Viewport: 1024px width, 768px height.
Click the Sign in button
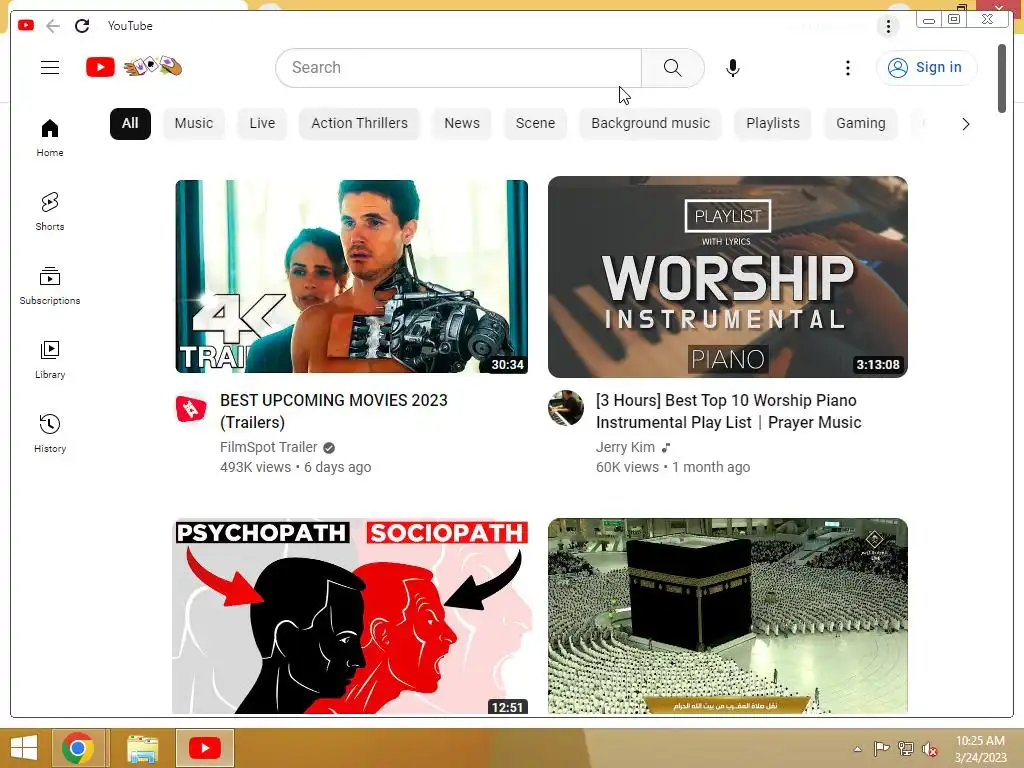(926, 67)
